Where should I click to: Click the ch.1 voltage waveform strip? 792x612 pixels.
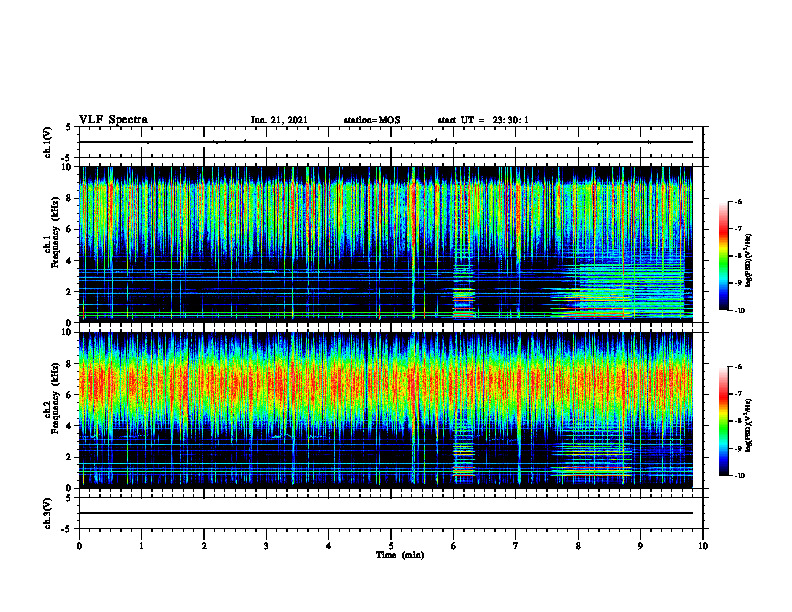pyautogui.click(x=391, y=142)
